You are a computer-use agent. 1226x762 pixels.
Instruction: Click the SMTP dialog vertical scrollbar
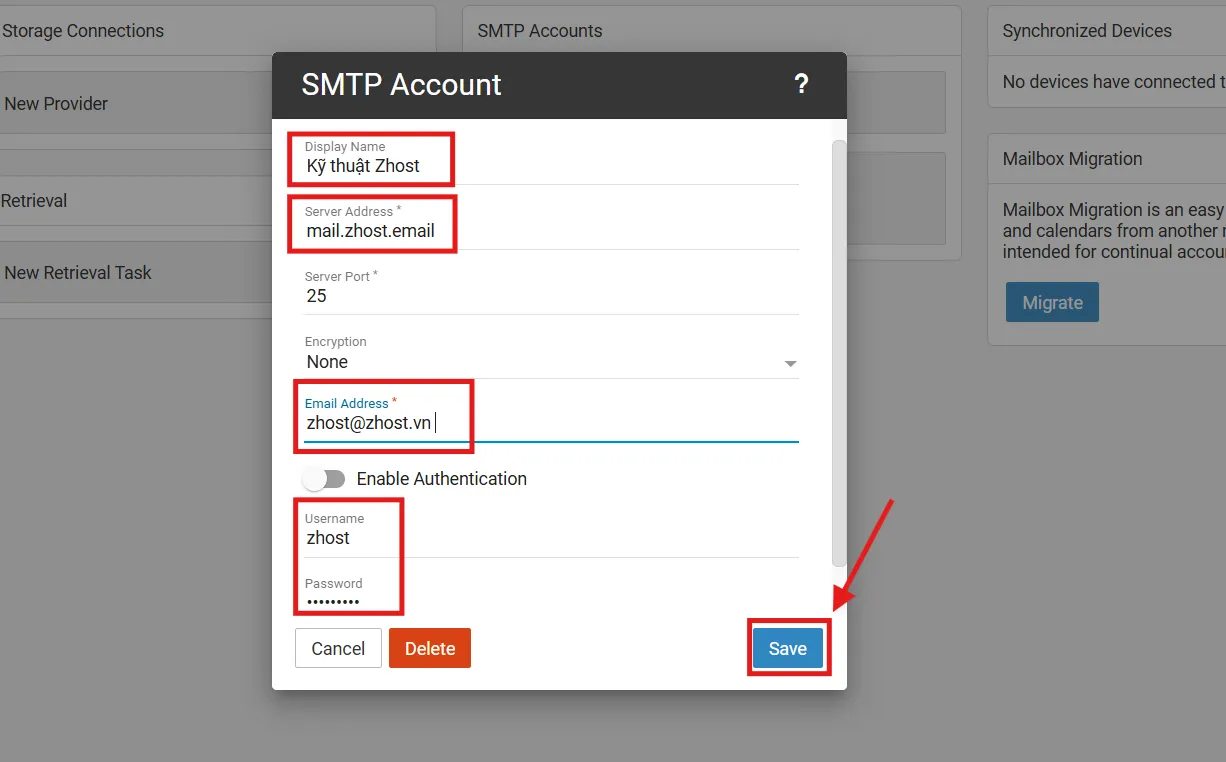pos(839,350)
